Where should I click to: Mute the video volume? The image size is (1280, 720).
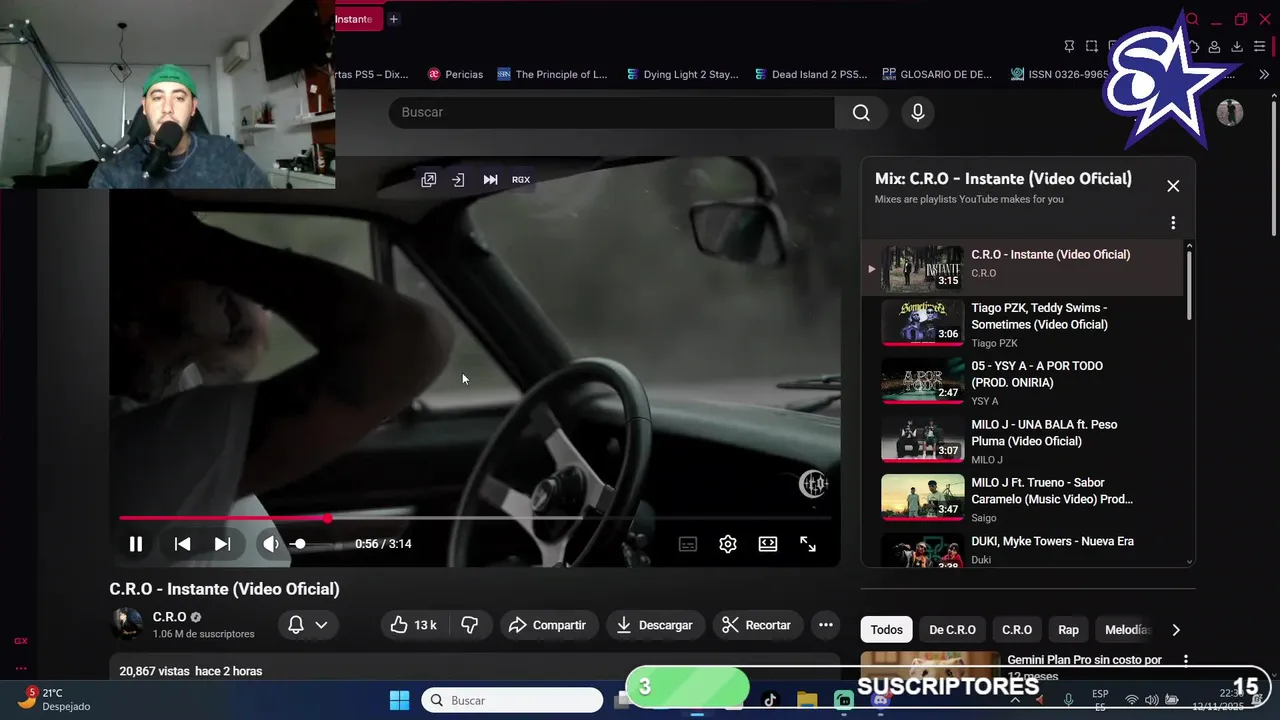(270, 544)
